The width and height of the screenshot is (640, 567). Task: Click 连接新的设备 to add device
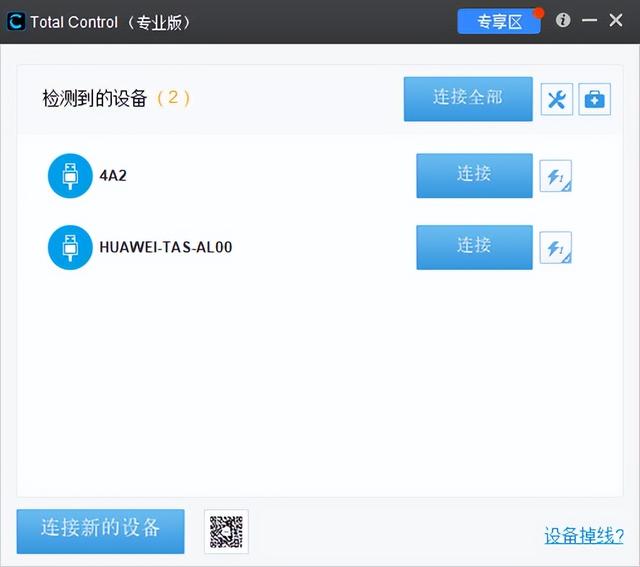click(100, 531)
